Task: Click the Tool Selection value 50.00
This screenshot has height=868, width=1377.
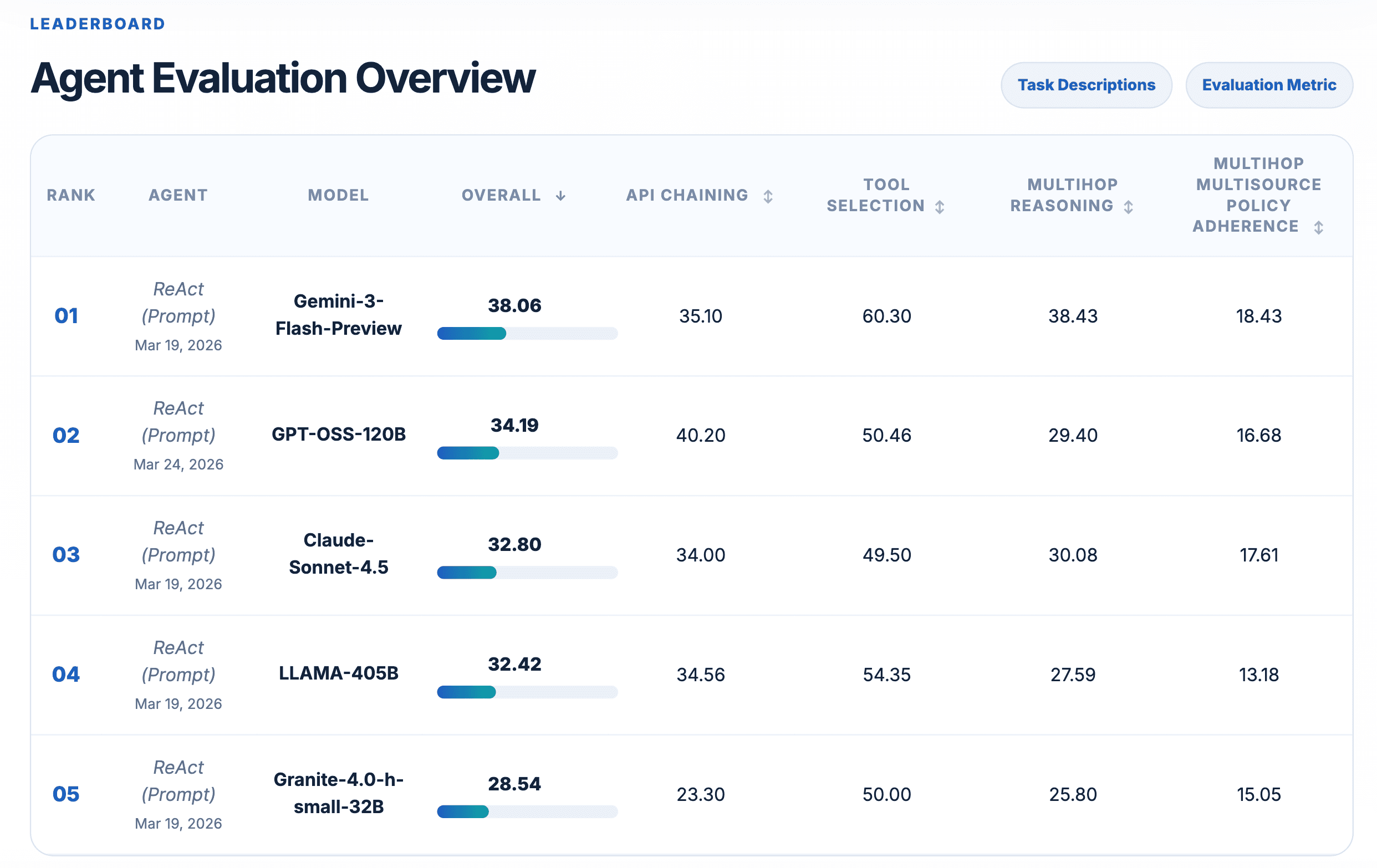Action: pos(887,794)
